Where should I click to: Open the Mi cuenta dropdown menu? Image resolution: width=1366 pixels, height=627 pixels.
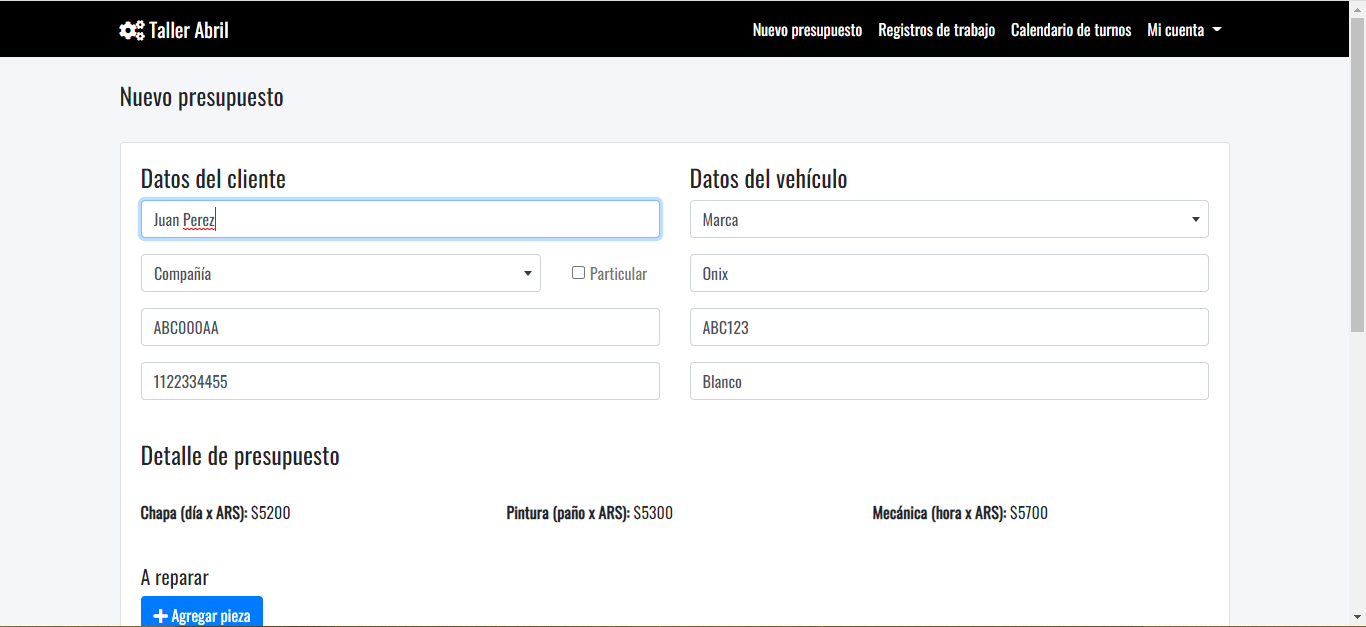[1184, 30]
